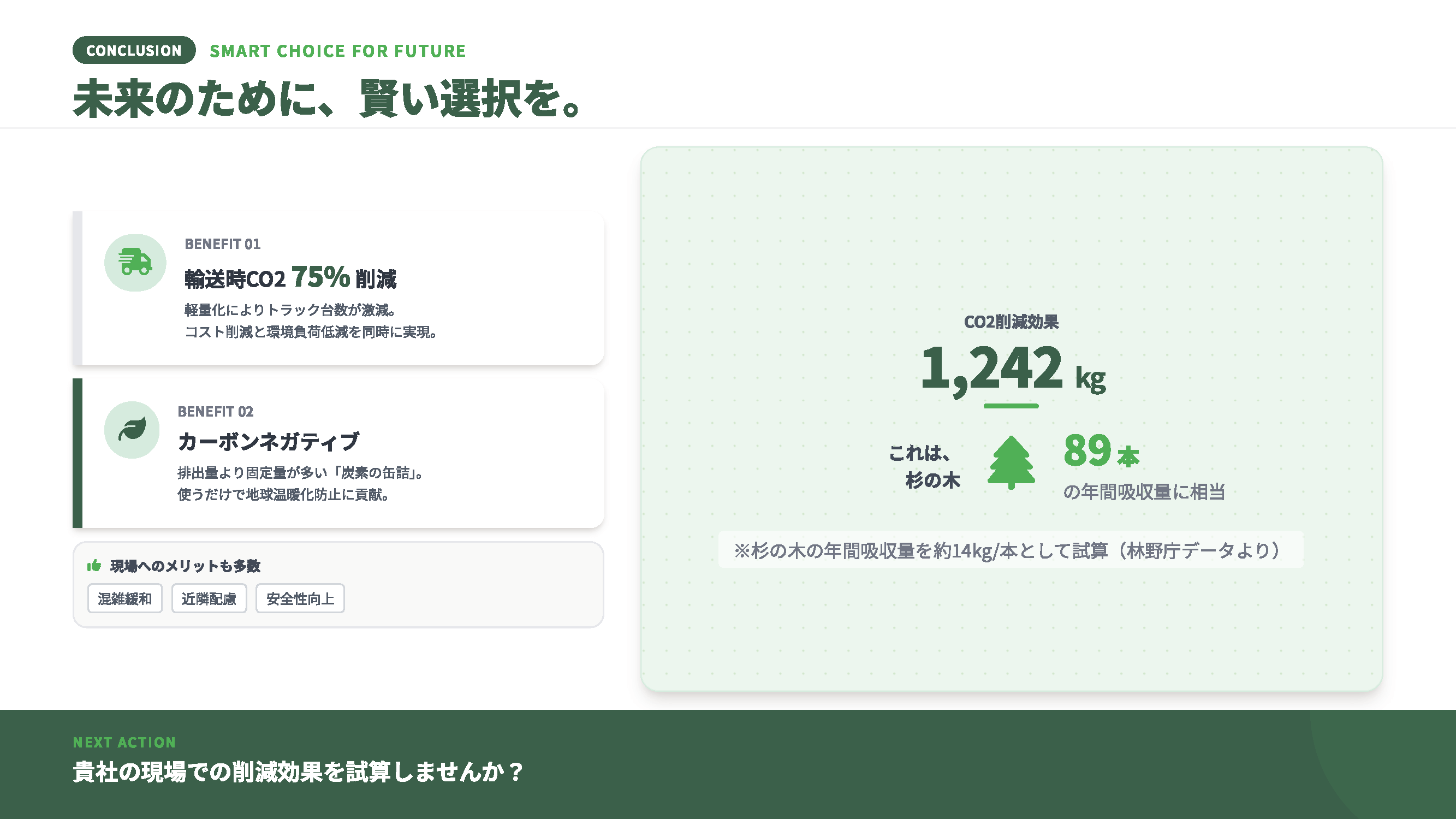Click the BENEFIT 01 label
The image size is (1456, 819).
(x=222, y=244)
